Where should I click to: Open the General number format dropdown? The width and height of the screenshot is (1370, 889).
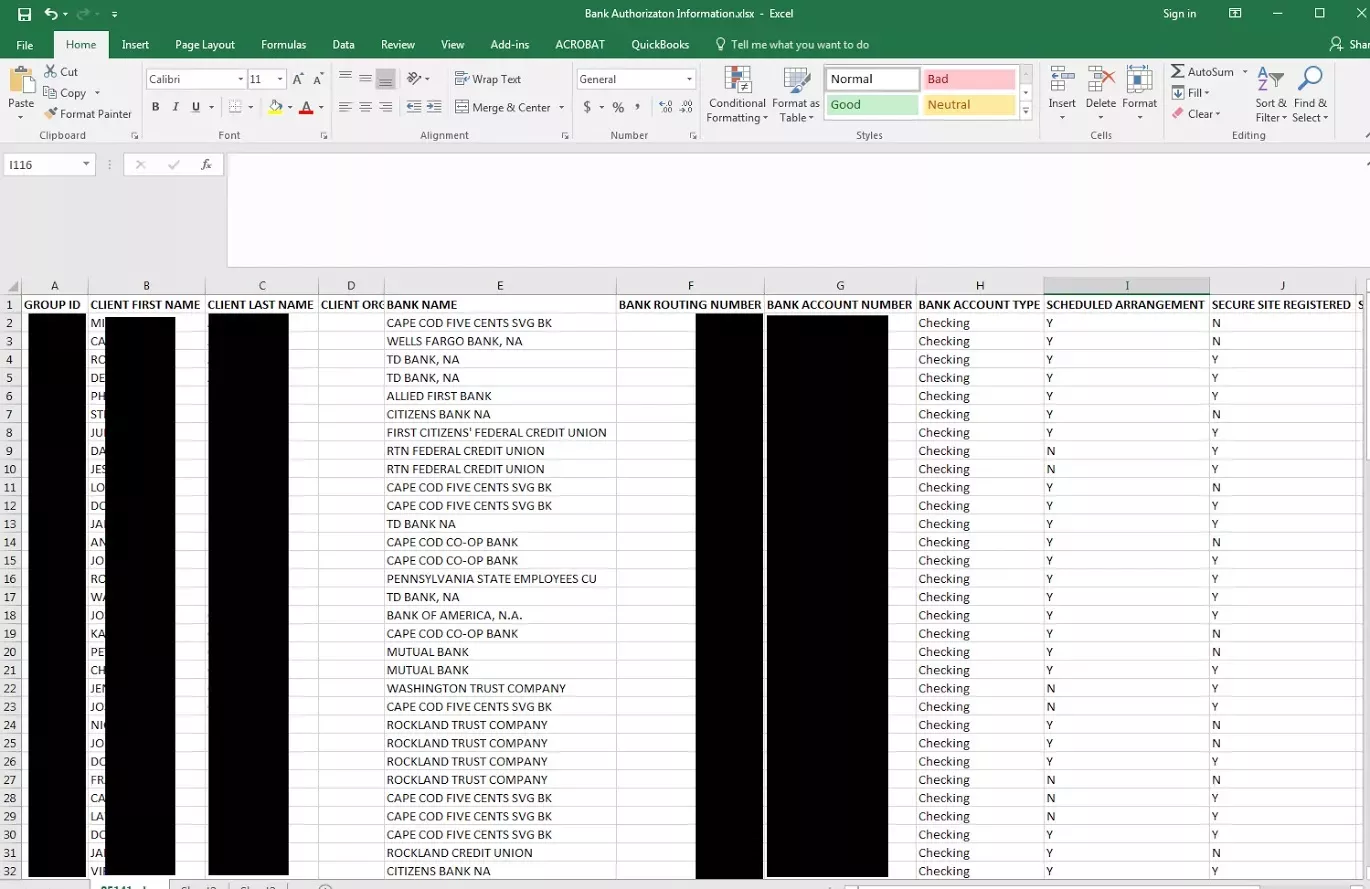[x=689, y=79]
